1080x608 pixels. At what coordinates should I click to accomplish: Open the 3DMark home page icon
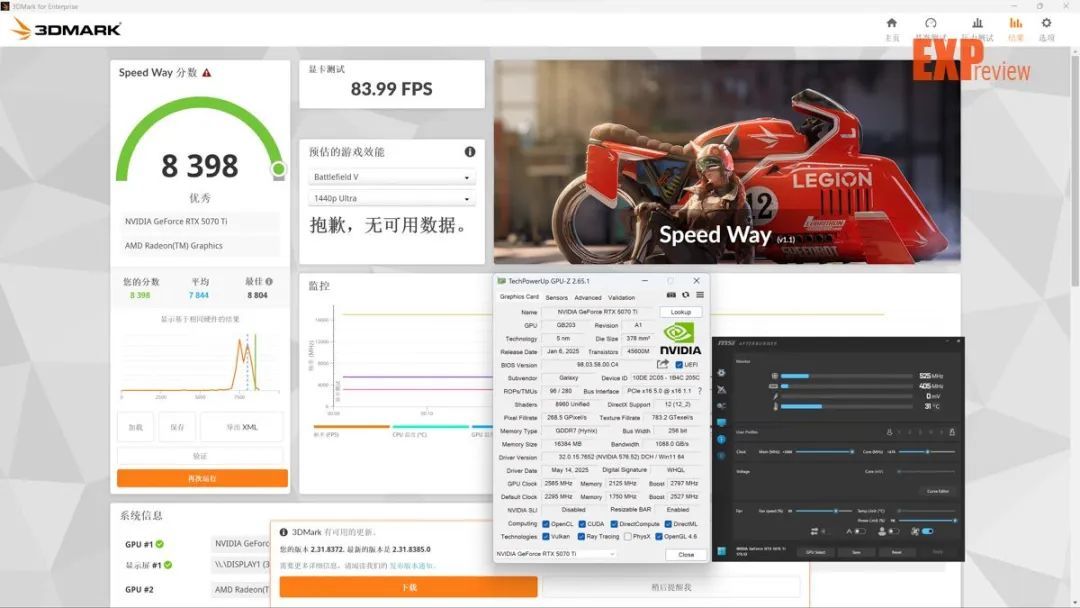(891, 23)
